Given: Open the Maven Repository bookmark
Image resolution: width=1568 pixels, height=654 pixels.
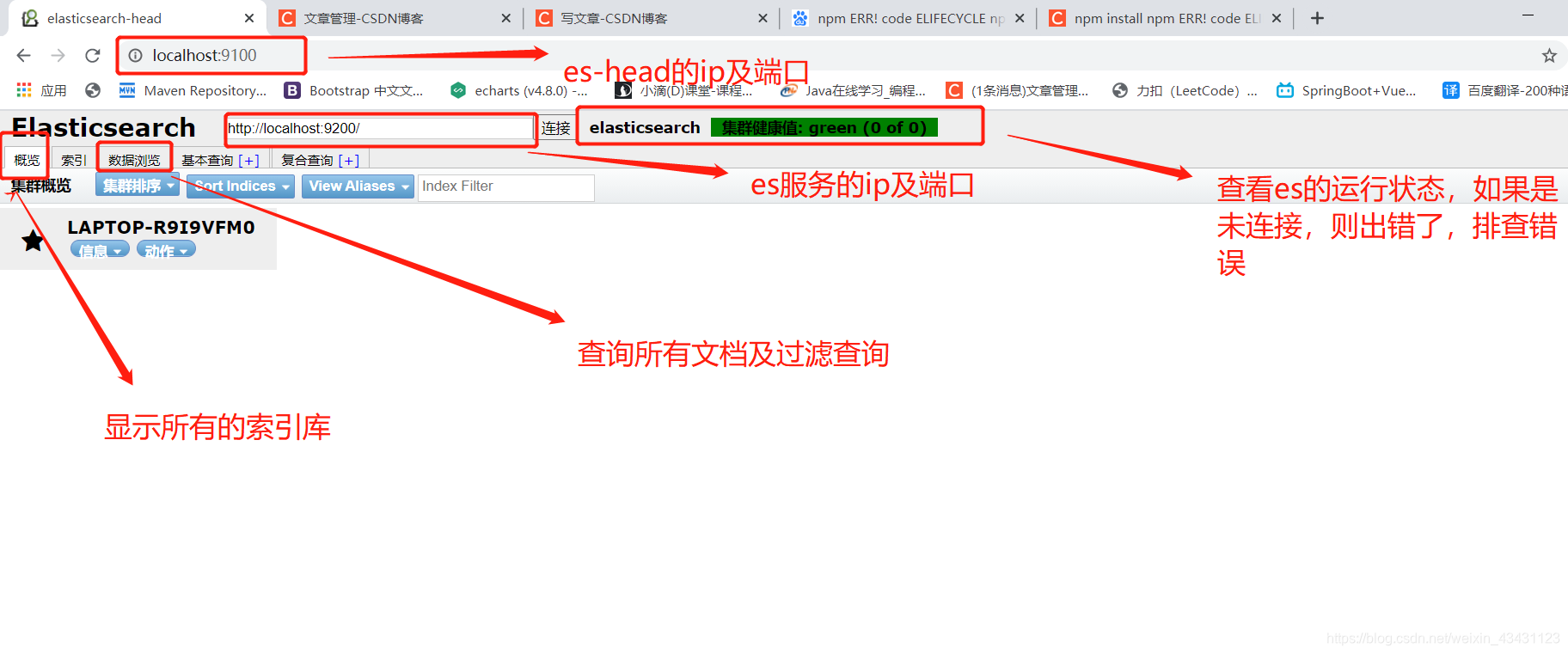Looking at the screenshot, I should pos(193,90).
